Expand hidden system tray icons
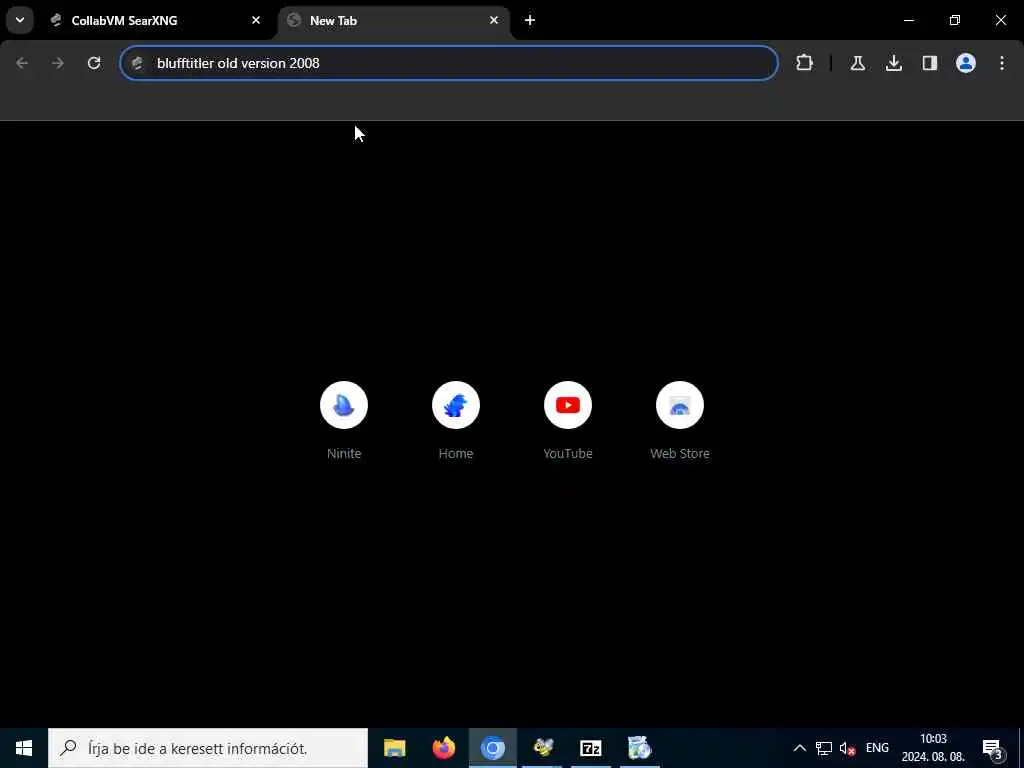Viewport: 1024px width, 768px height. (x=799, y=748)
